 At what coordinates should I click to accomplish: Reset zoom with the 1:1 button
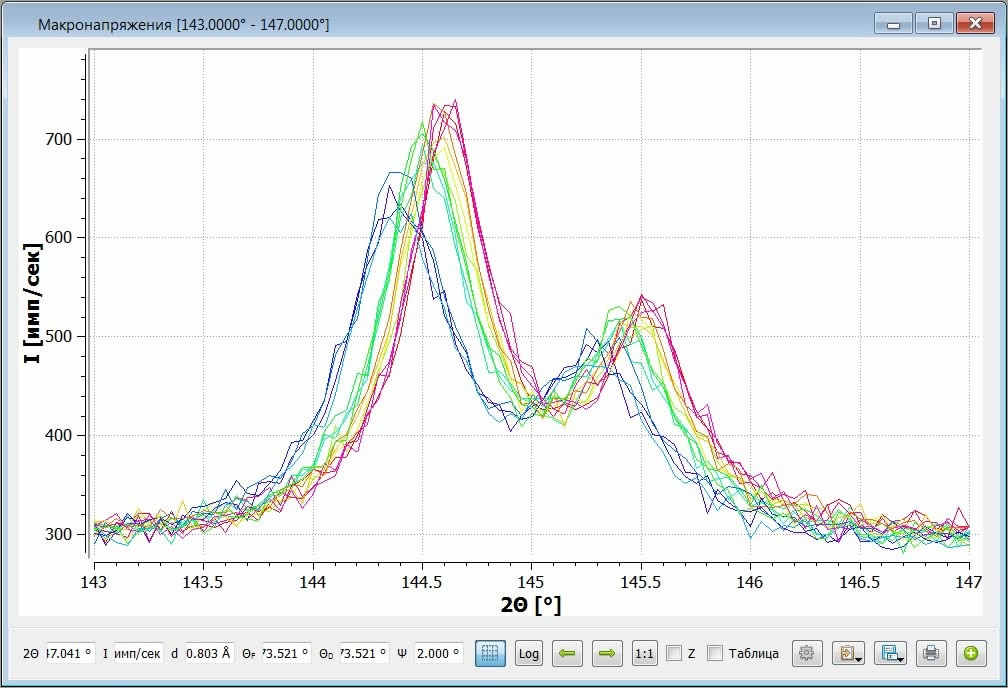click(645, 654)
